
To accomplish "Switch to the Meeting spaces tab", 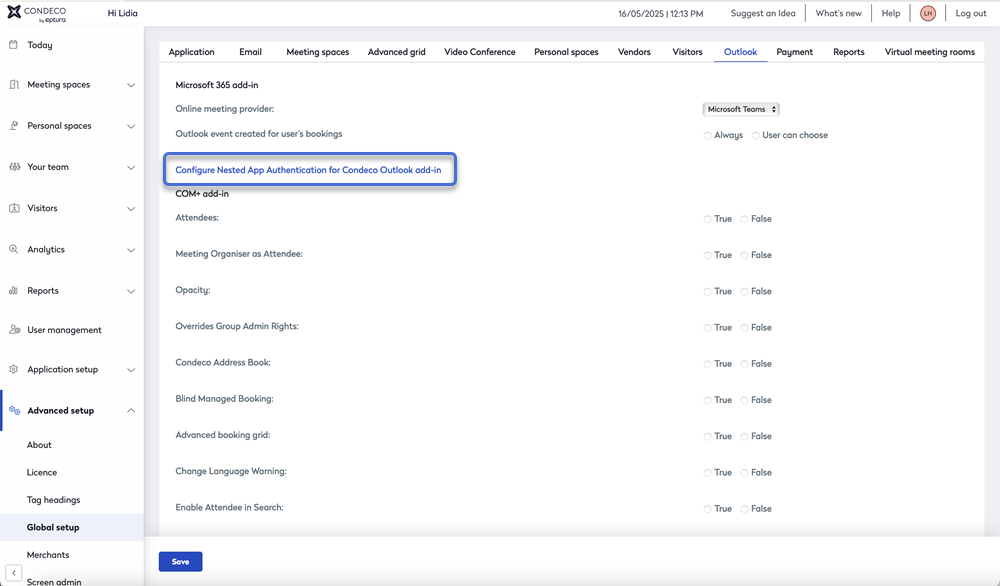I will [318, 52].
